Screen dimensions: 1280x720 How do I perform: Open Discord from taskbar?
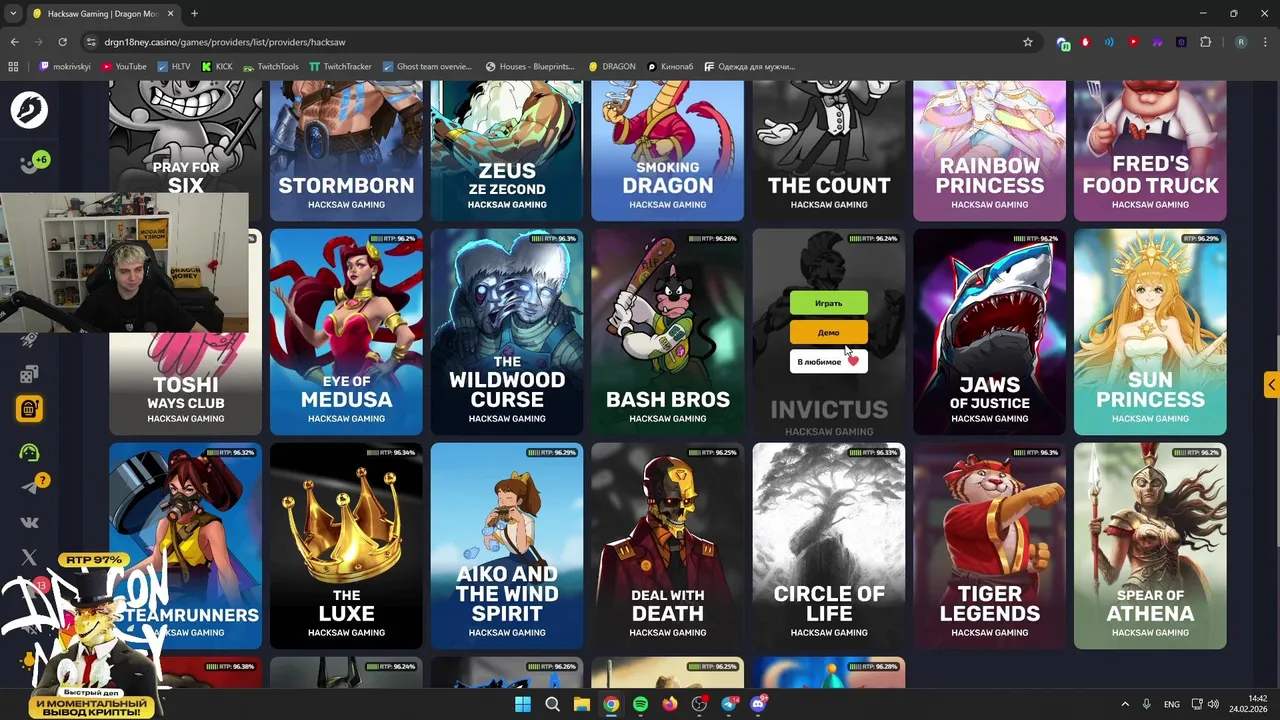[758, 704]
